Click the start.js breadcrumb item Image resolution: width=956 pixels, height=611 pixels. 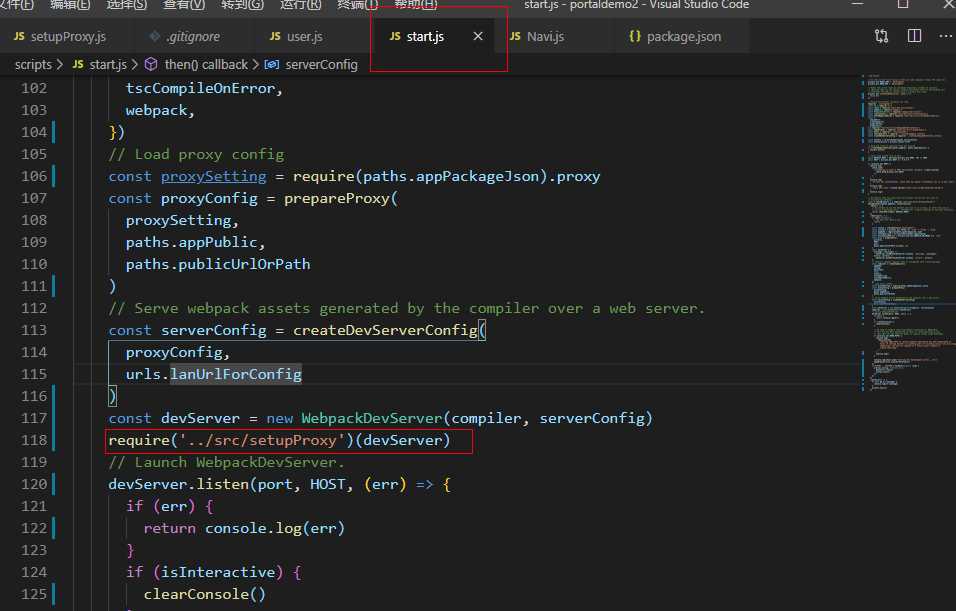[x=99, y=65]
